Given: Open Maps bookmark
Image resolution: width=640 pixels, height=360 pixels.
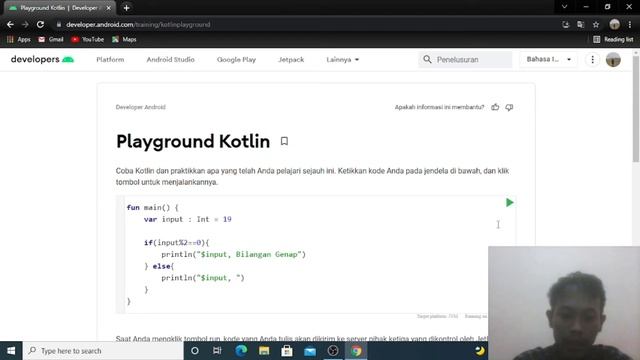Looking at the screenshot, I should tap(124, 40).
